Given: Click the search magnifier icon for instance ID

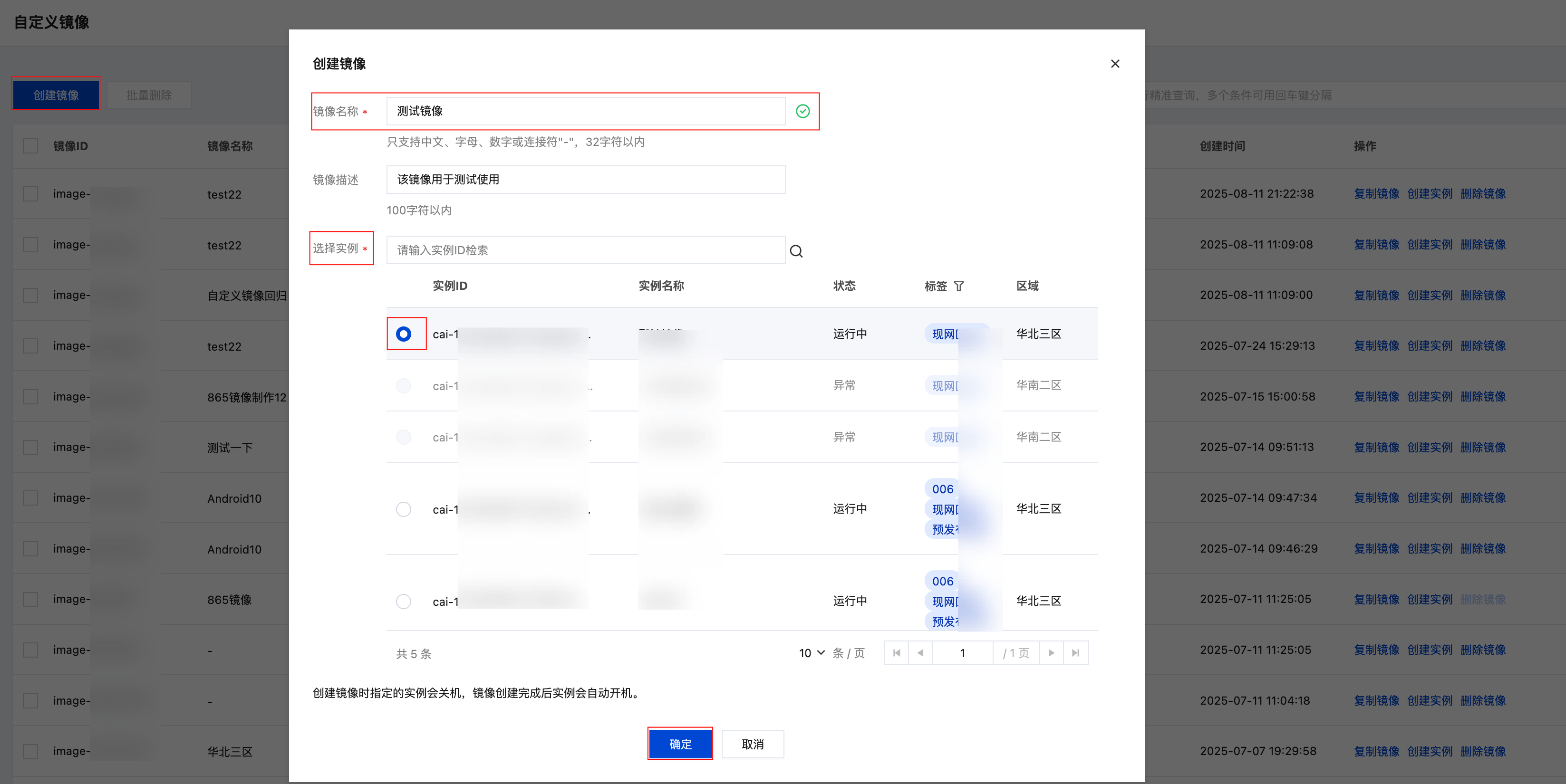Looking at the screenshot, I should click(796, 251).
